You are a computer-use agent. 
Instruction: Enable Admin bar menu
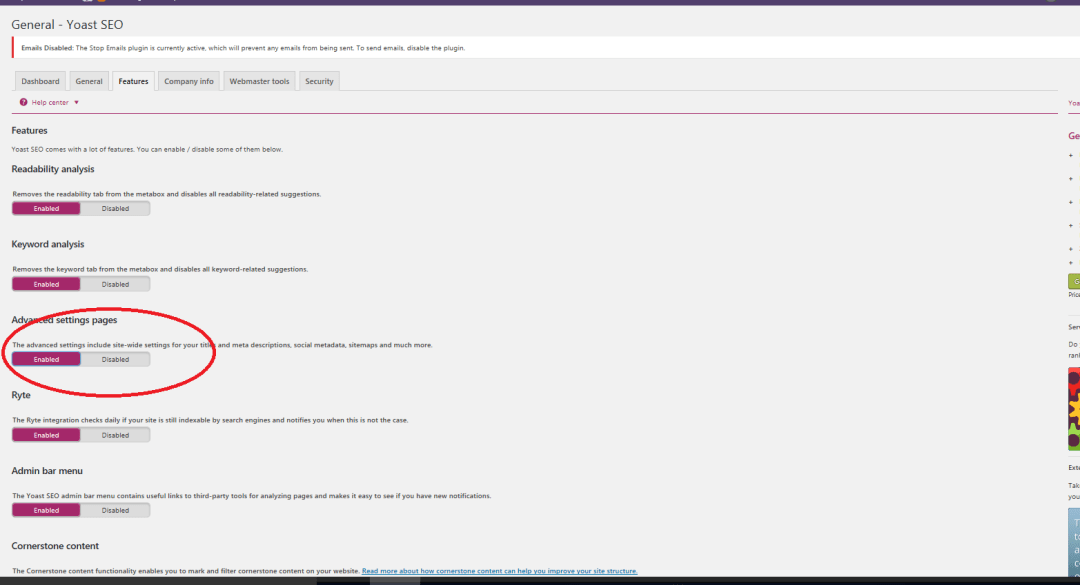click(46, 510)
